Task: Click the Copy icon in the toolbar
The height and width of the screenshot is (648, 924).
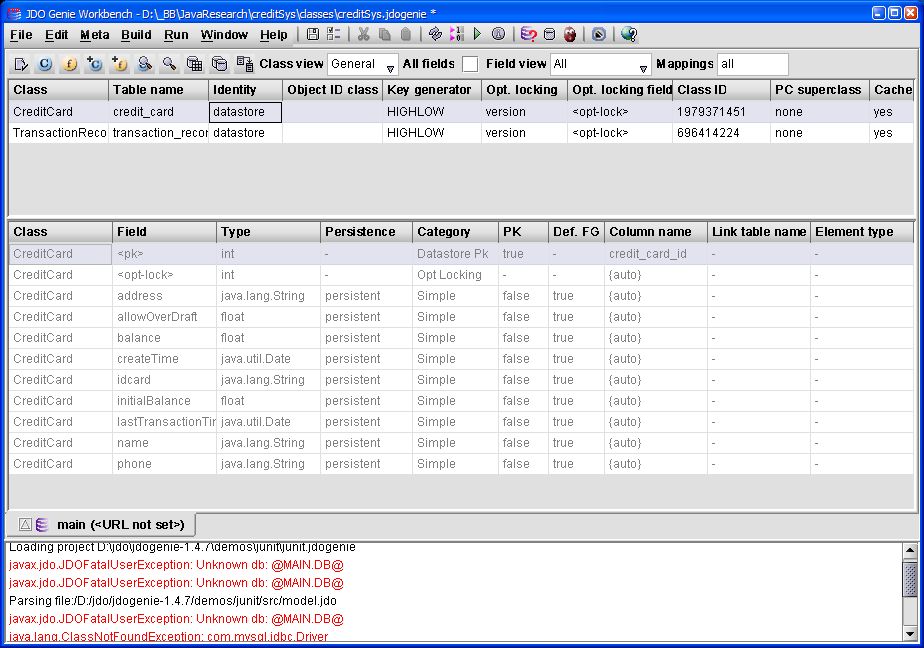Action: coord(385,34)
